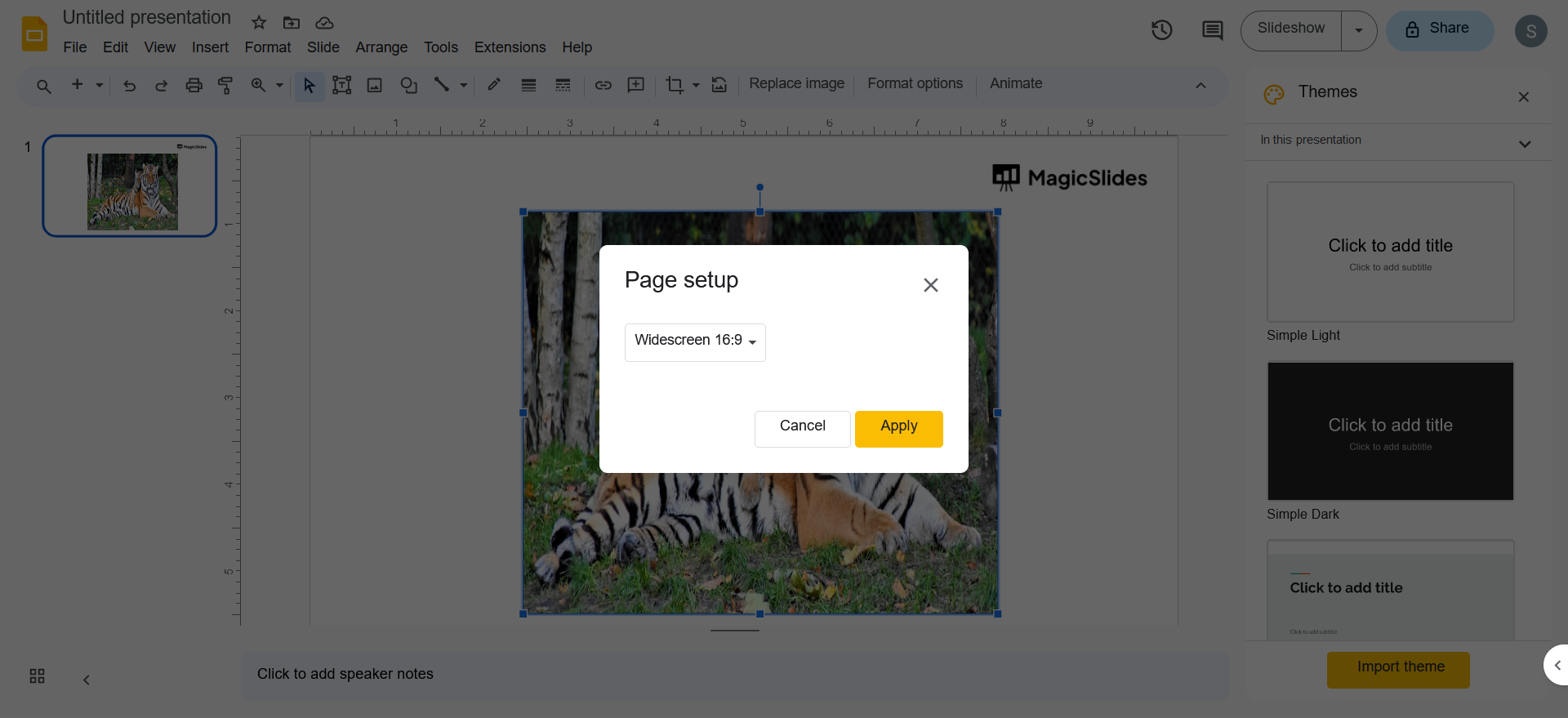
Task: Click the undo arrow icon
Action: pos(129,85)
